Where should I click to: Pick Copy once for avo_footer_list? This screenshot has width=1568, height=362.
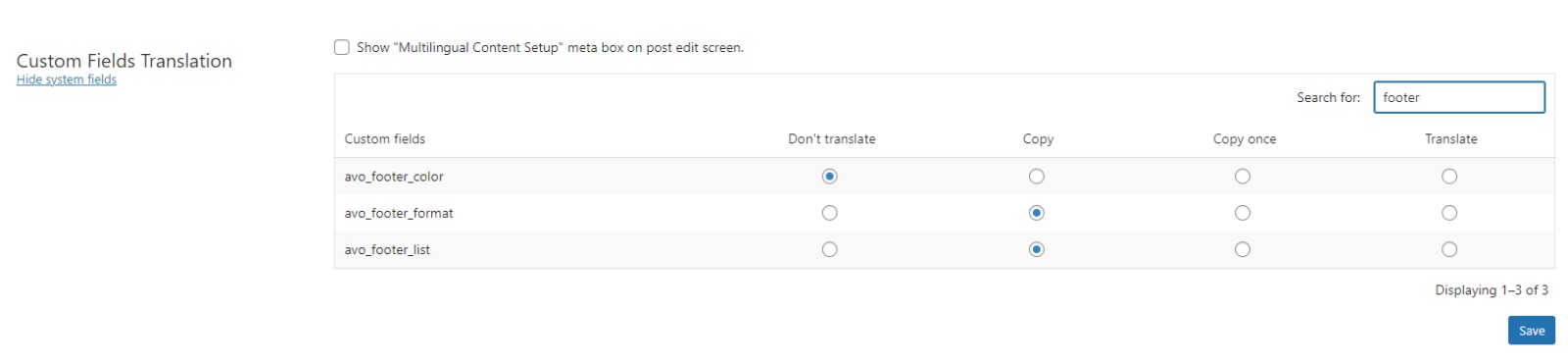pos(1243,249)
